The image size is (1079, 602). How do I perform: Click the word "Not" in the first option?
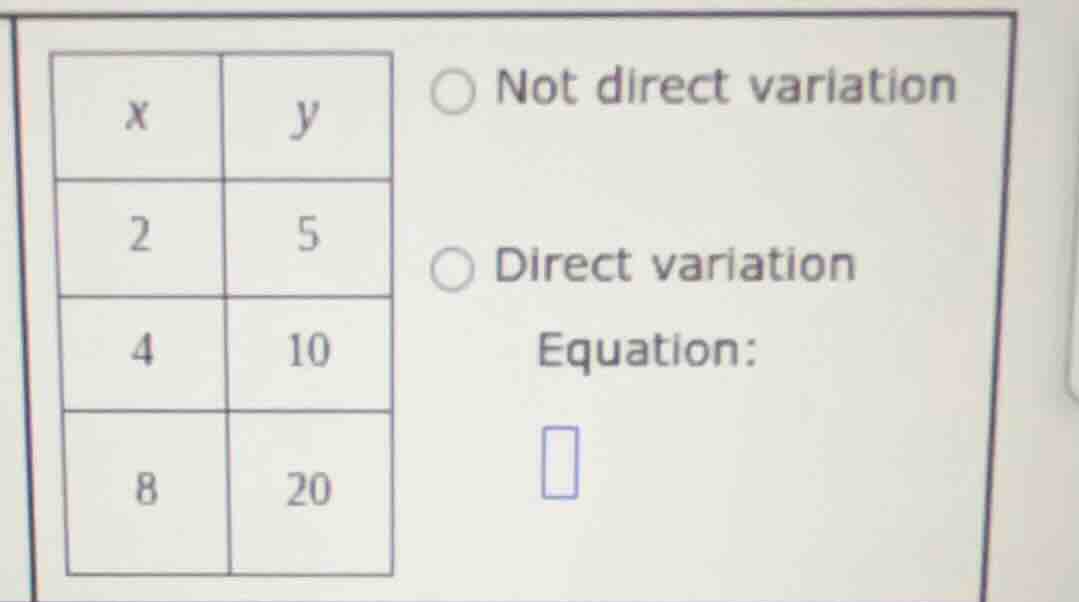tap(538, 87)
